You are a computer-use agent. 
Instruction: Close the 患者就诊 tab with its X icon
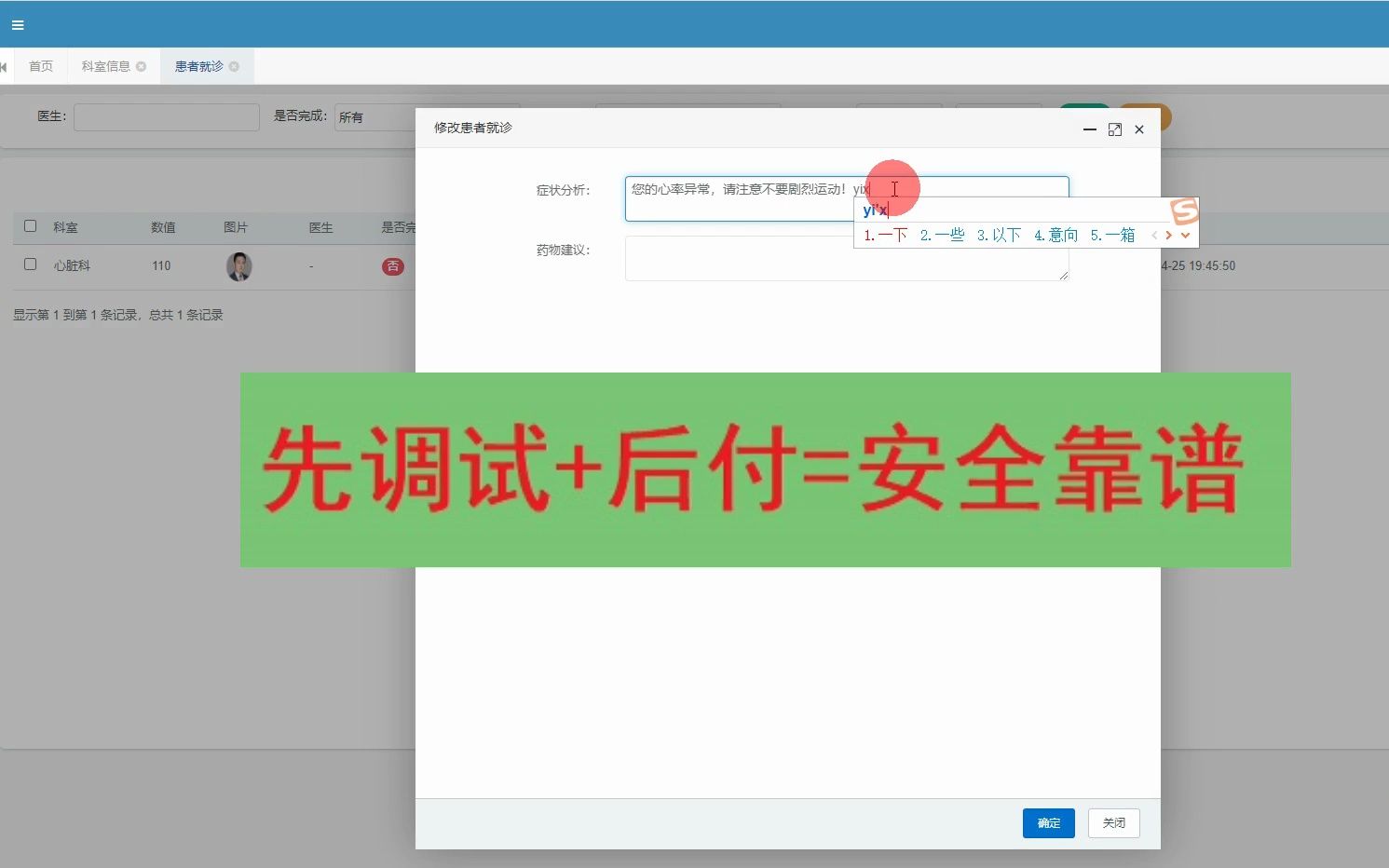coord(236,66)
